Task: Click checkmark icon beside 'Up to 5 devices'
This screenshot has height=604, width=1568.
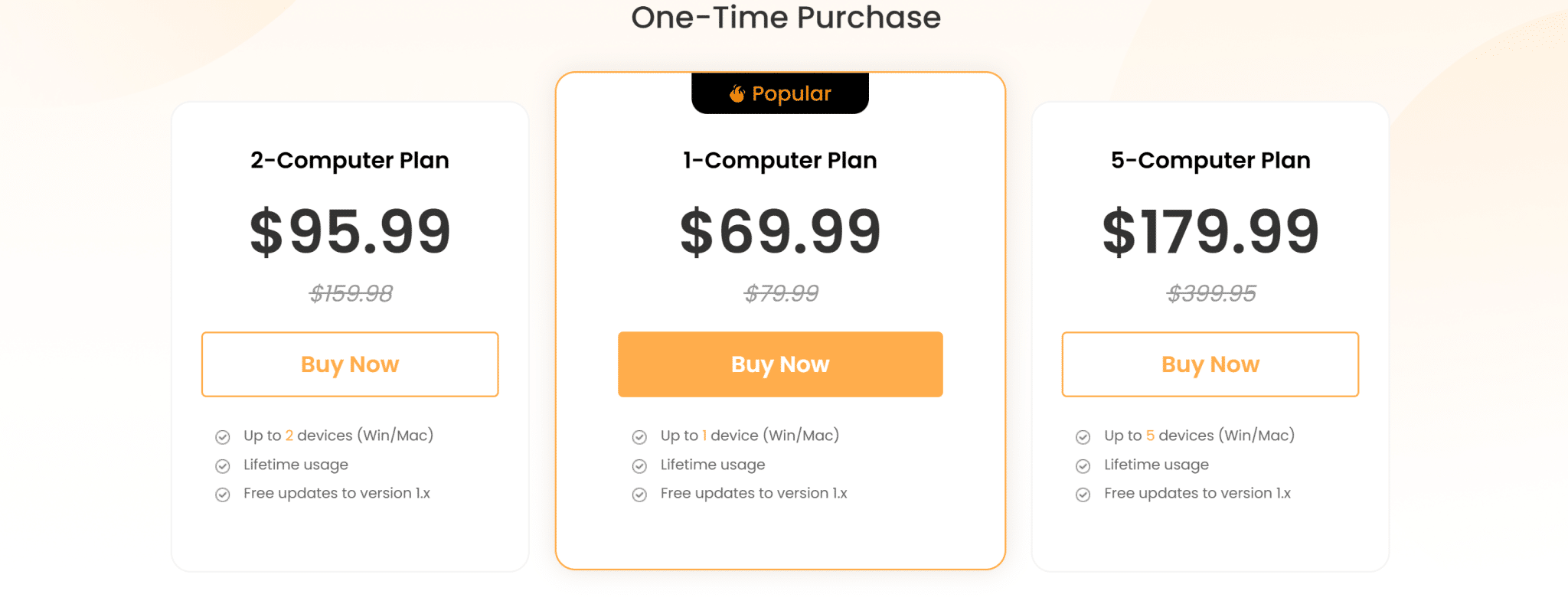Action: (1083, 437)
